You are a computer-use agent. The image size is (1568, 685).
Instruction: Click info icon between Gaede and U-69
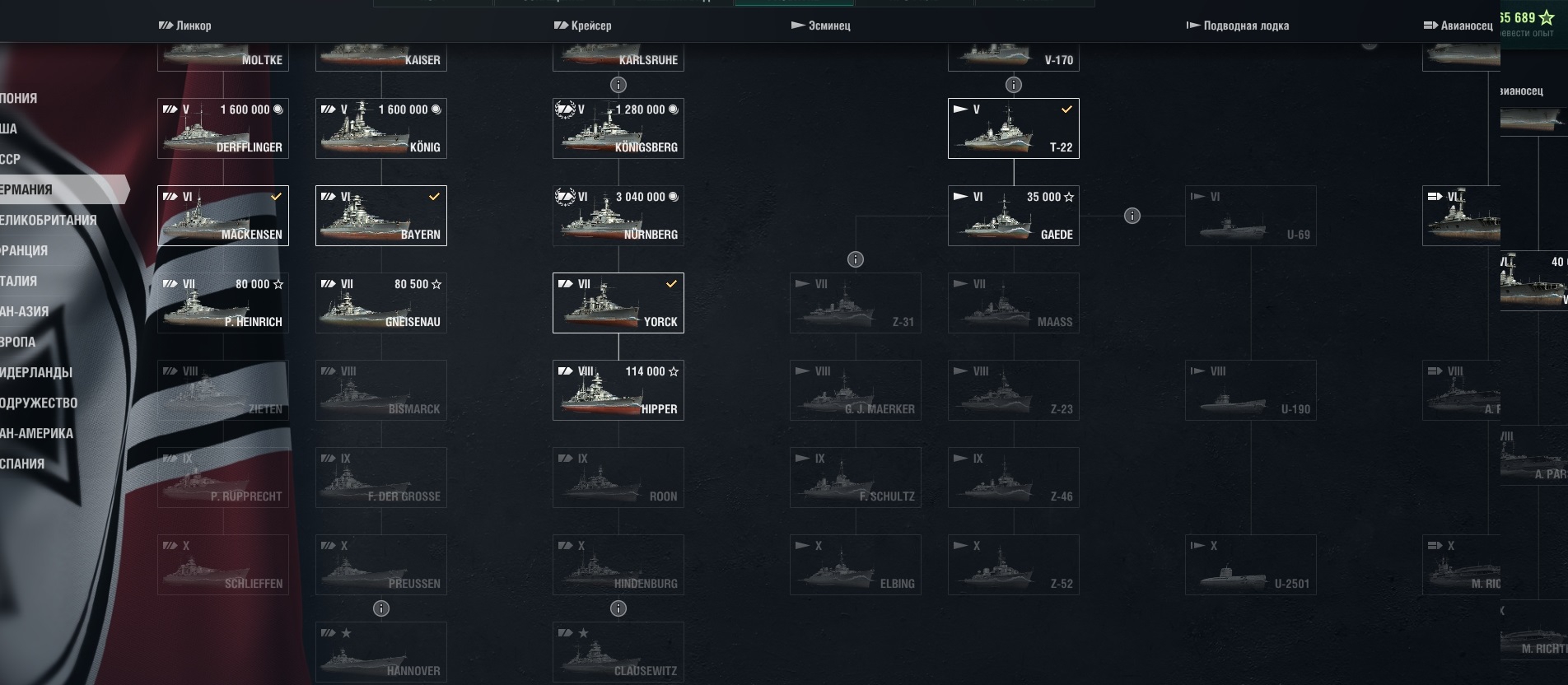tap(1132, 216)
